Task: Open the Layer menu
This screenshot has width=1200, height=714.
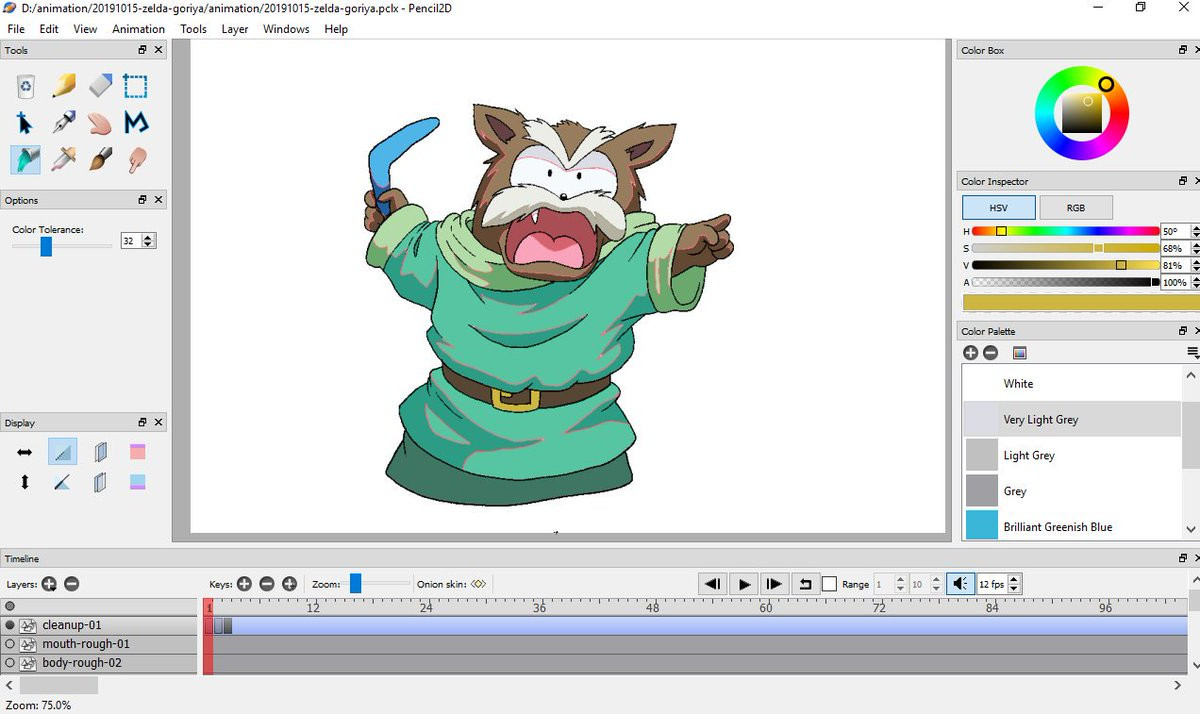Action: click(x=235, y=29)
